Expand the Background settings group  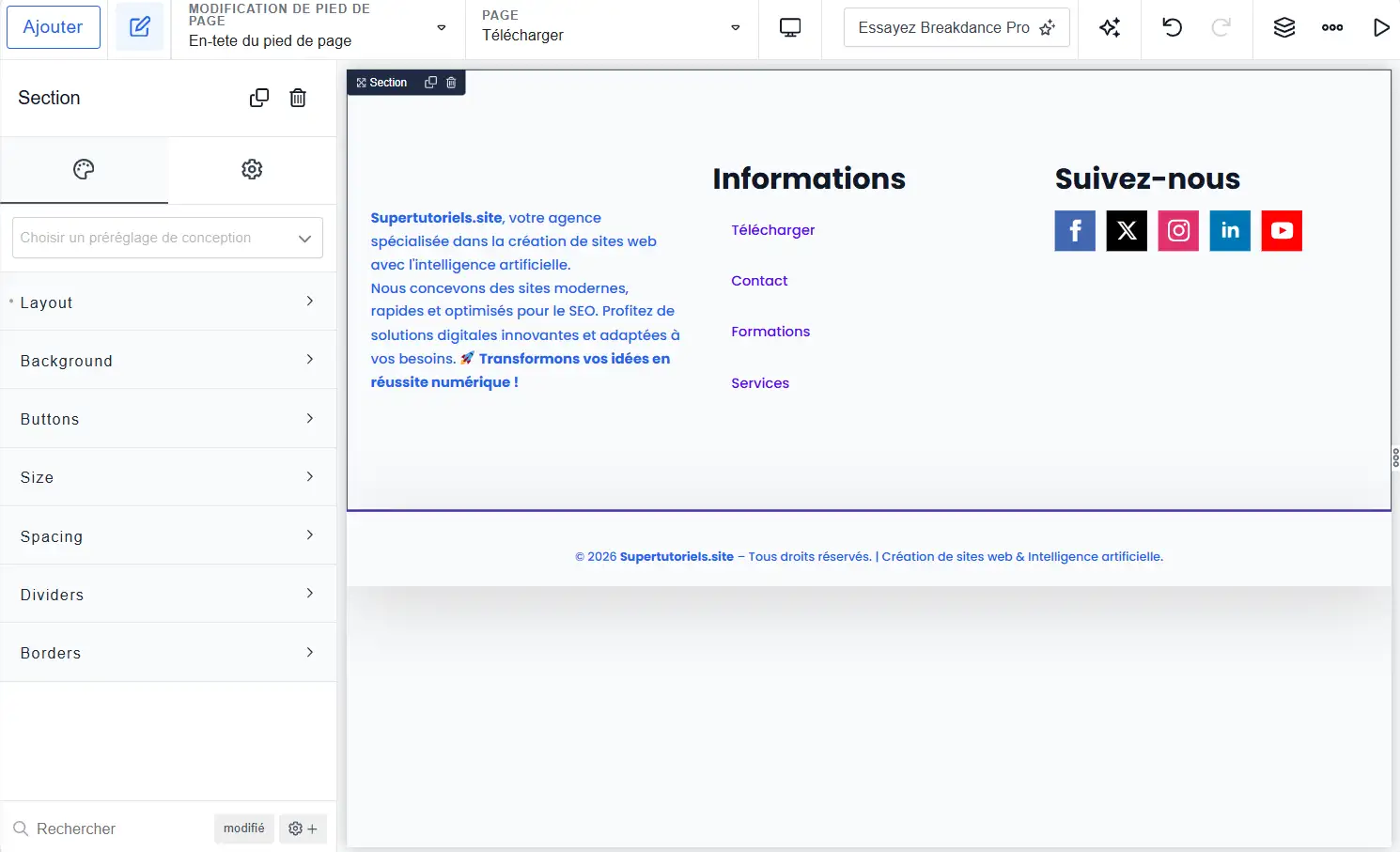tap(168, 360)
